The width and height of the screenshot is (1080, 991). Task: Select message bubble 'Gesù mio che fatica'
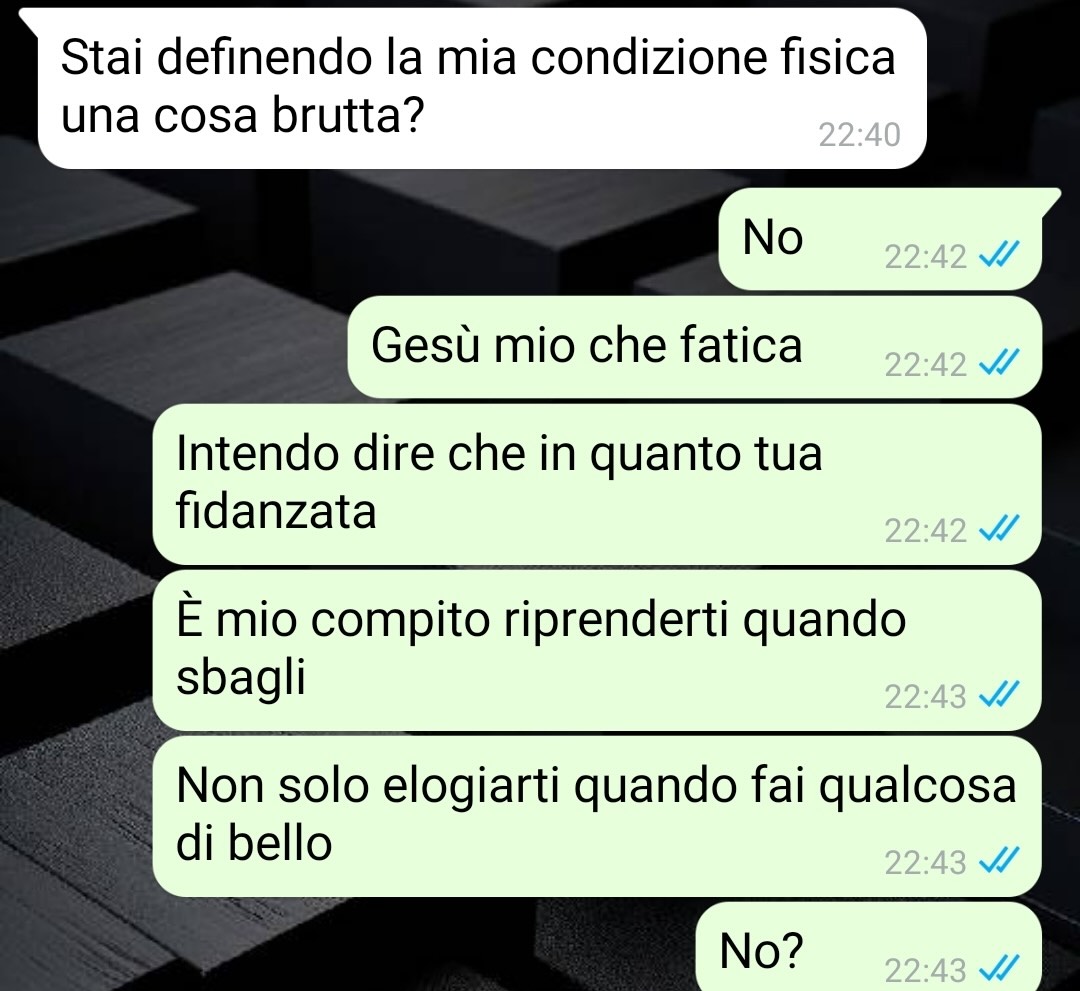point(694,347)
